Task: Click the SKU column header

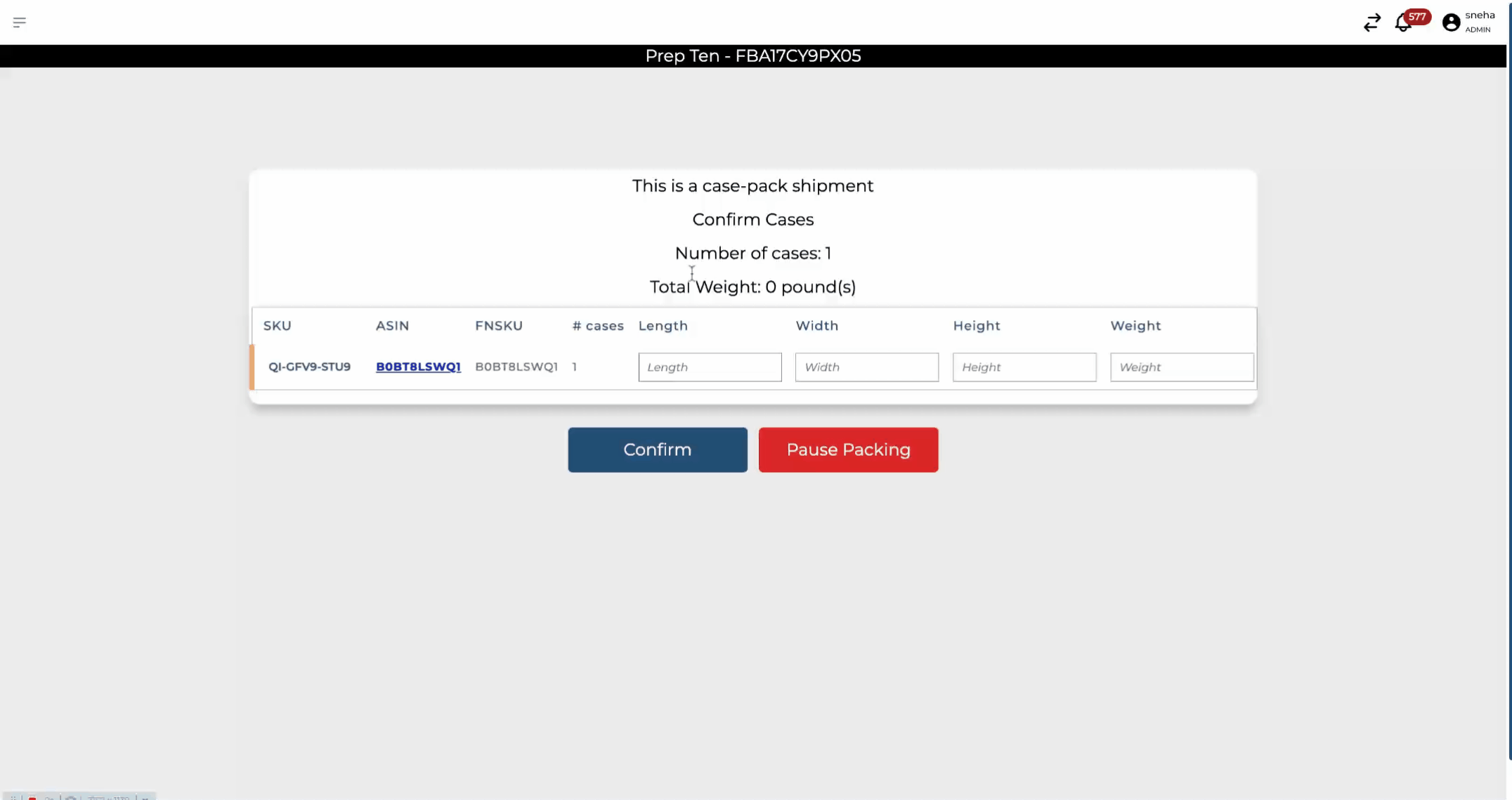Action: [x=277, y=326]
